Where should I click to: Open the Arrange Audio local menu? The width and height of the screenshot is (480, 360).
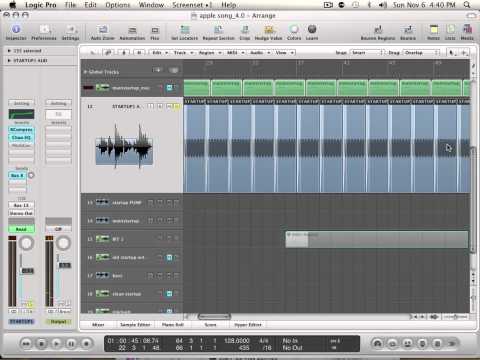259,53
